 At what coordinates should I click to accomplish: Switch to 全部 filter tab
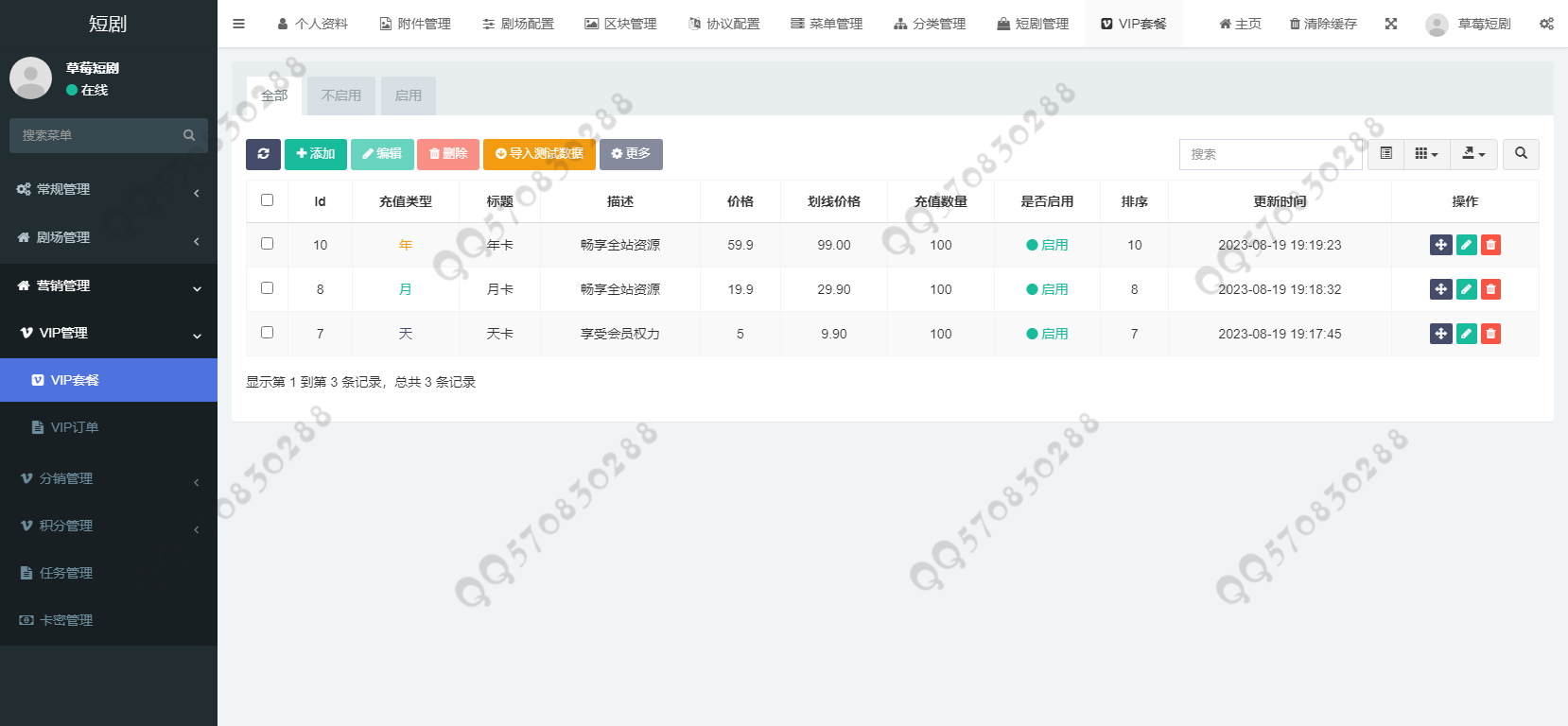pos(274,95)
